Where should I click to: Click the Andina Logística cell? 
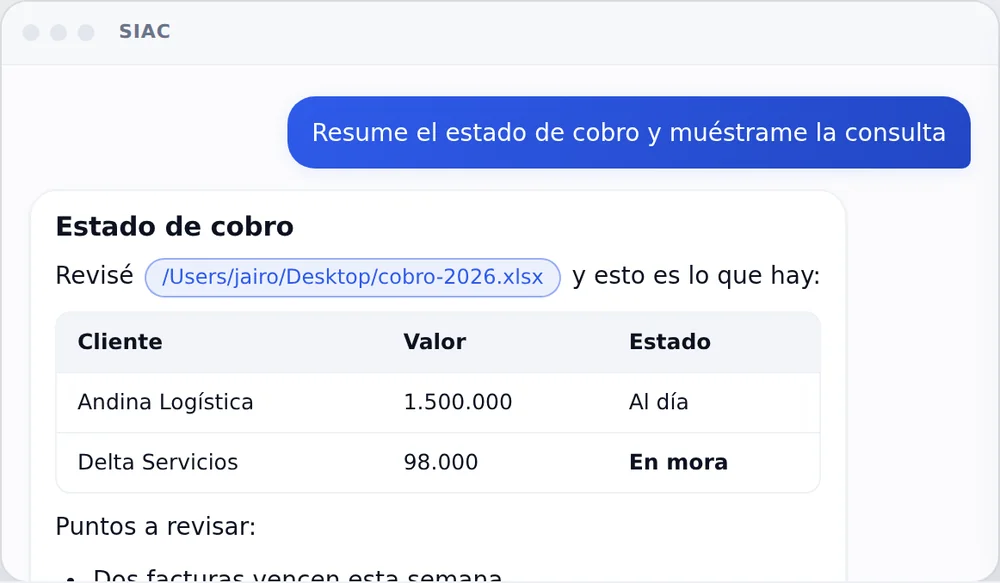[166, 402]
